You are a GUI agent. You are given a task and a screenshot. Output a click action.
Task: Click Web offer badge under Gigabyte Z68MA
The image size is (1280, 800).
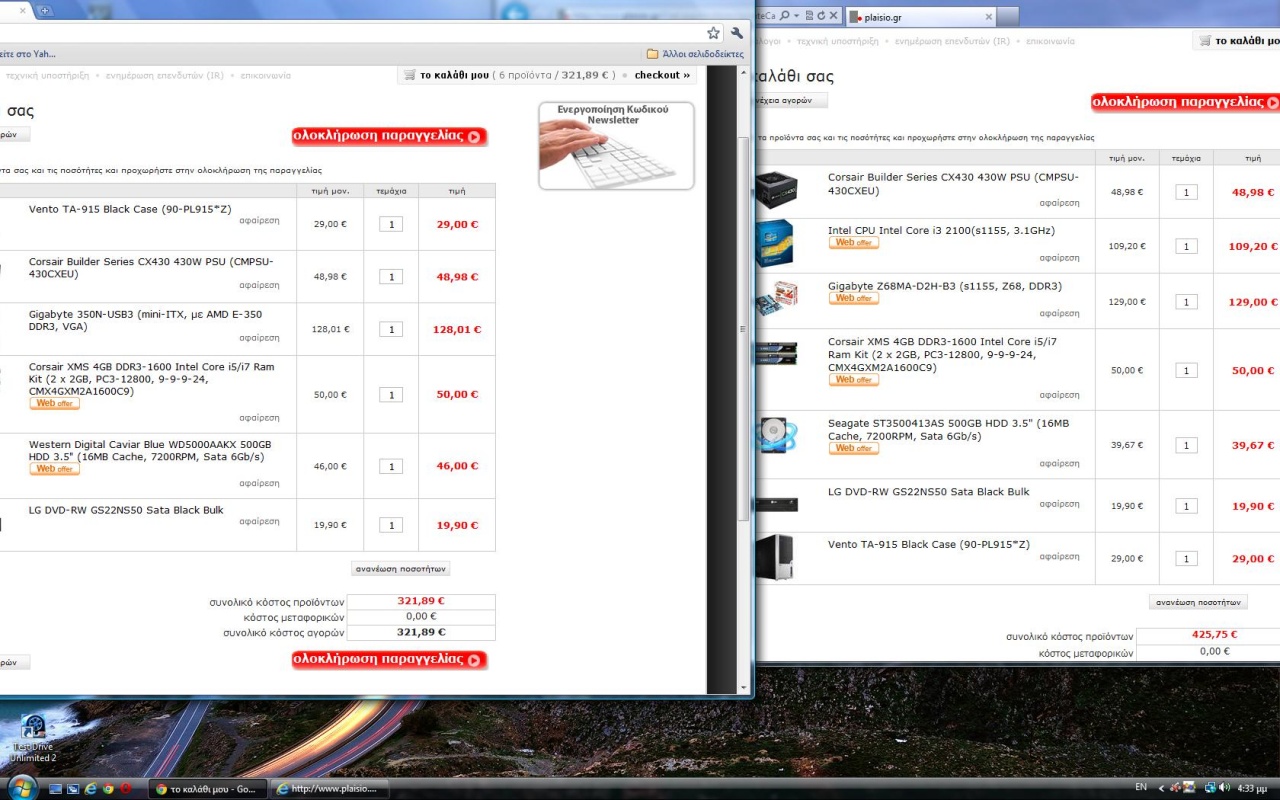tap(854, 298)
